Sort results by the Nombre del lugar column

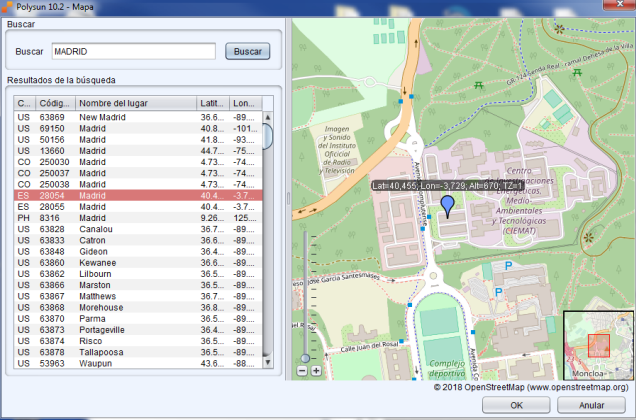pyautogui.click(x=135, y=103)
